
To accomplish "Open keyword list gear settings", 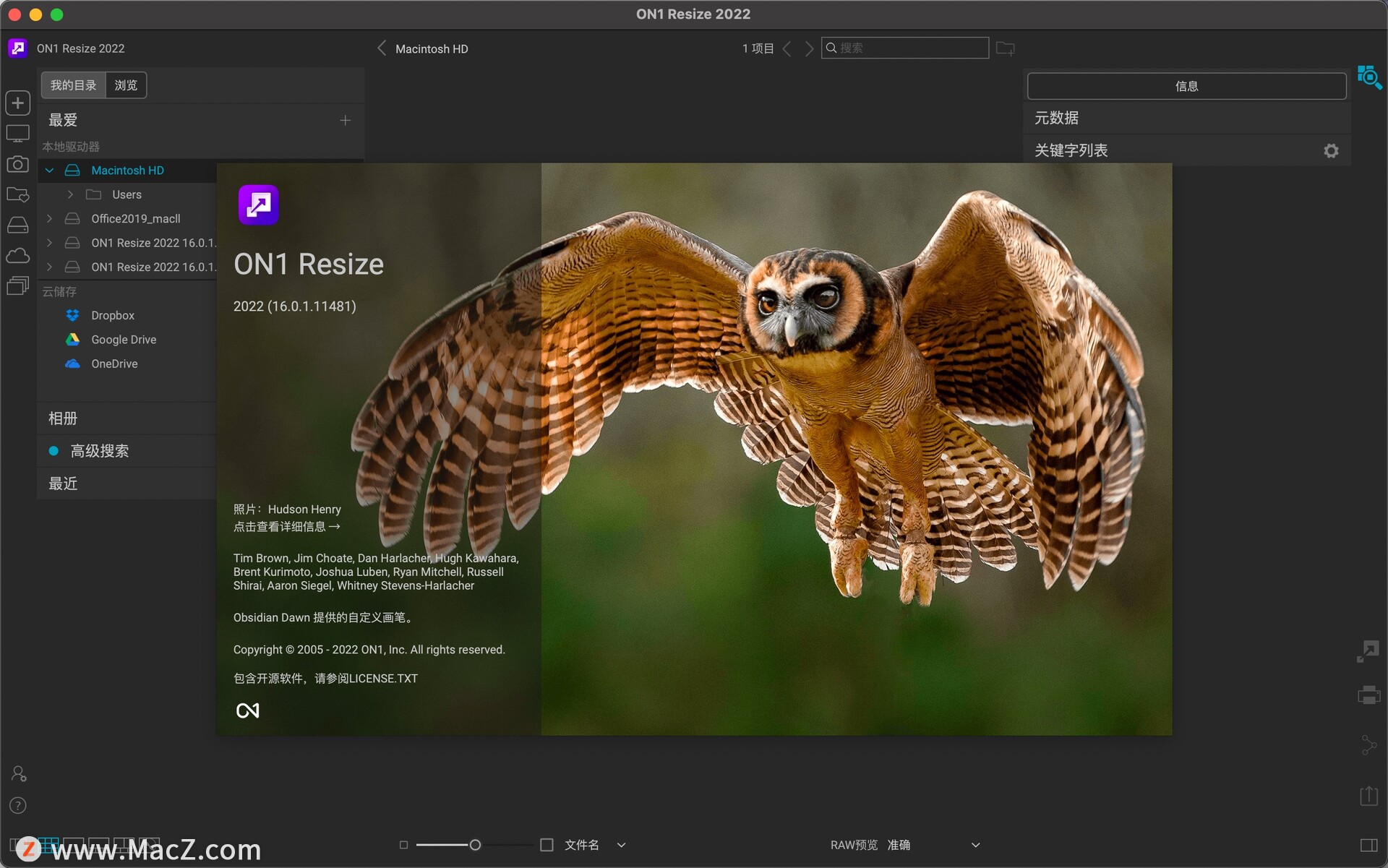I will (1331, 150).
